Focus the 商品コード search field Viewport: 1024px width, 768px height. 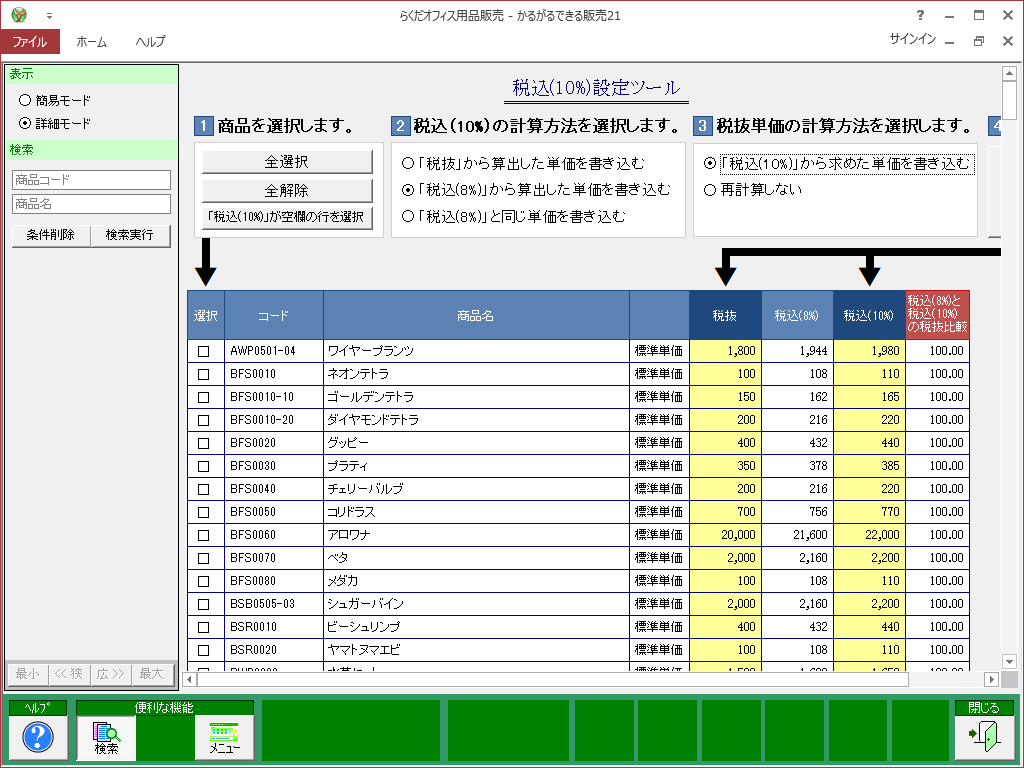point(91,180)
